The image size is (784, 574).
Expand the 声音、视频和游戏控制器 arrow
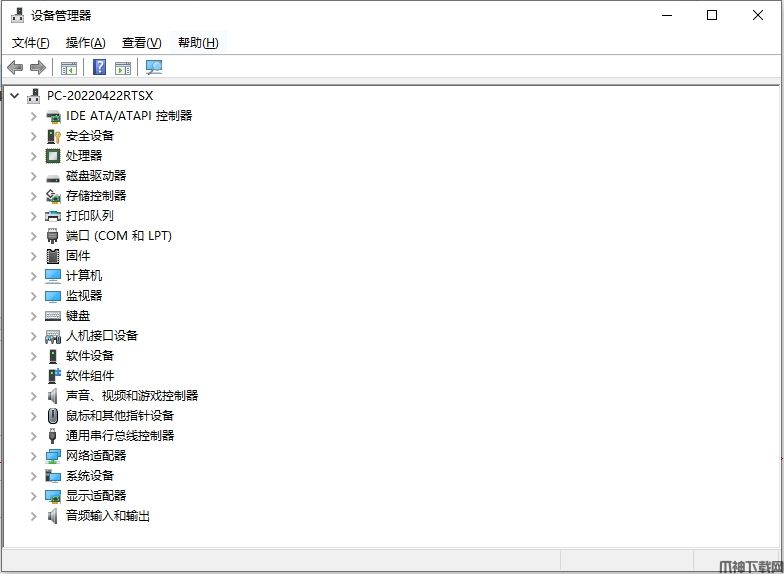click(34, 396)
